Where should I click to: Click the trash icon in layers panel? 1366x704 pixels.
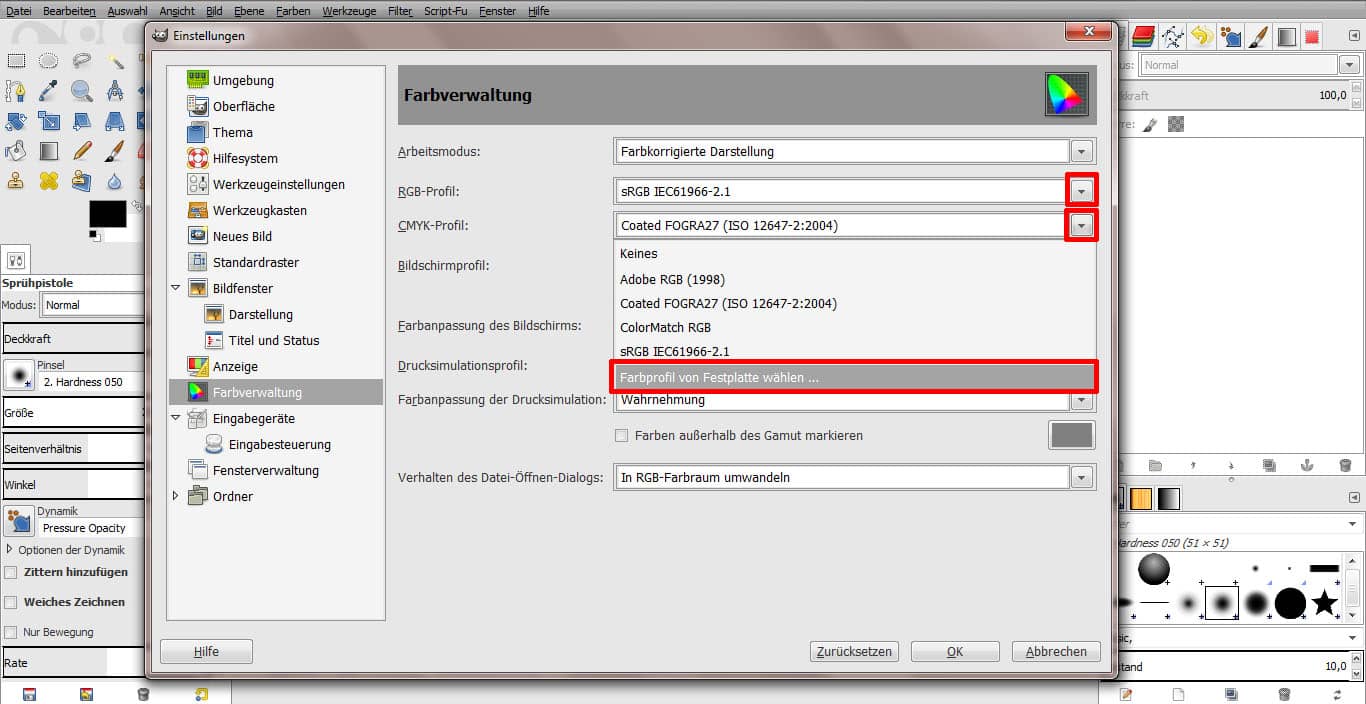(1345, 465)
